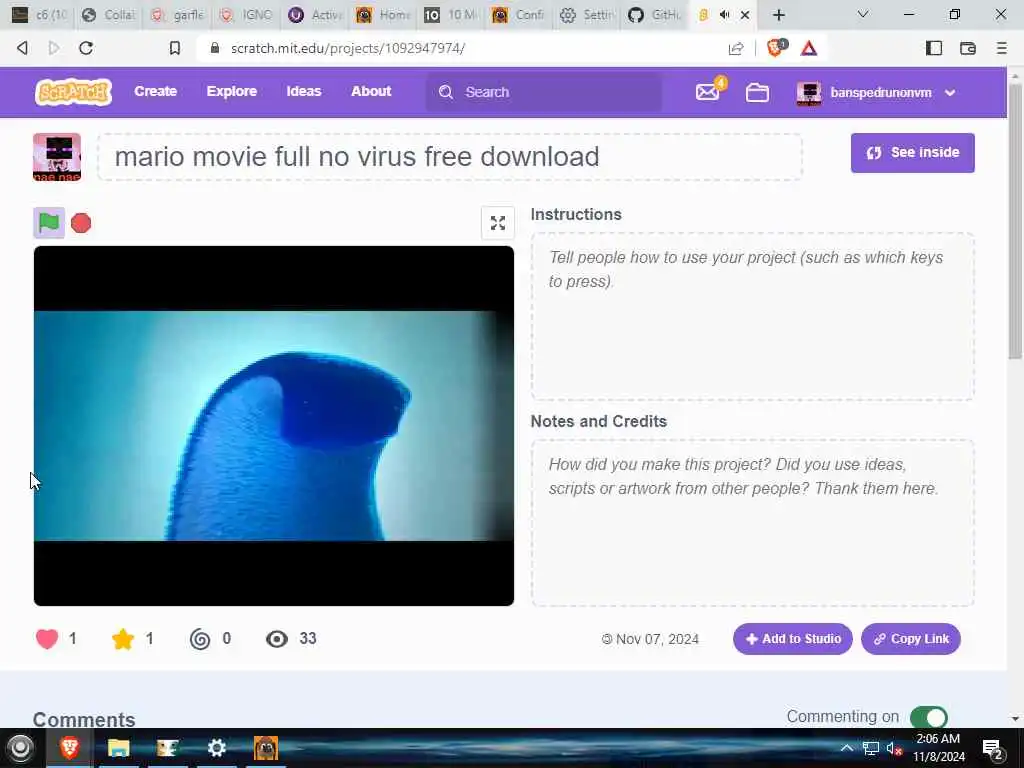Image resolution: width=1024 pixels, height=768 pixels.
Task: Go to the Ideas page
Action: (304, 91)
